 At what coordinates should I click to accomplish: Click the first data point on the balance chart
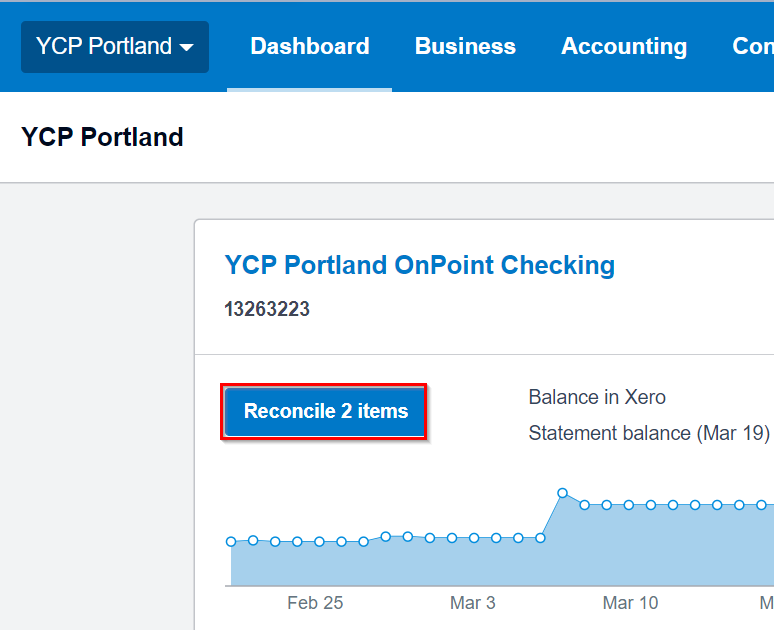click(x=231, y=542)
